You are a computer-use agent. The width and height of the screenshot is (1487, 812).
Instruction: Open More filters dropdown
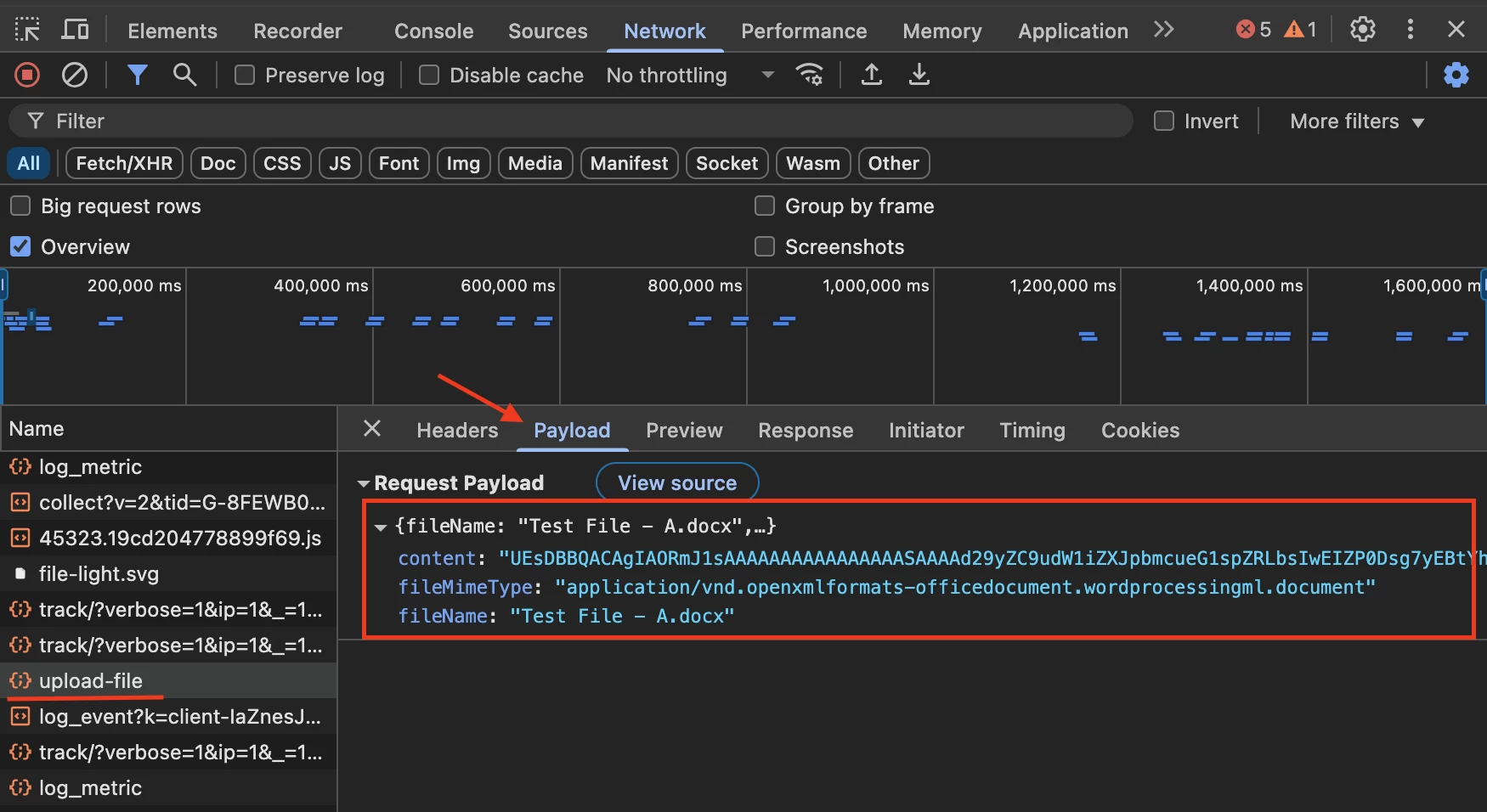(1357, 121)
